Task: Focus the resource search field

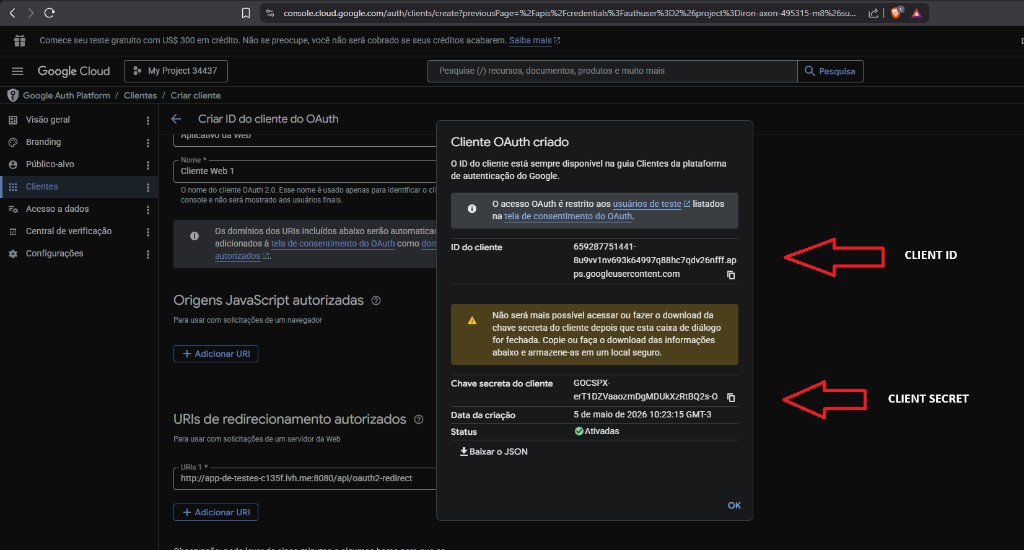Action: (612, 71)
